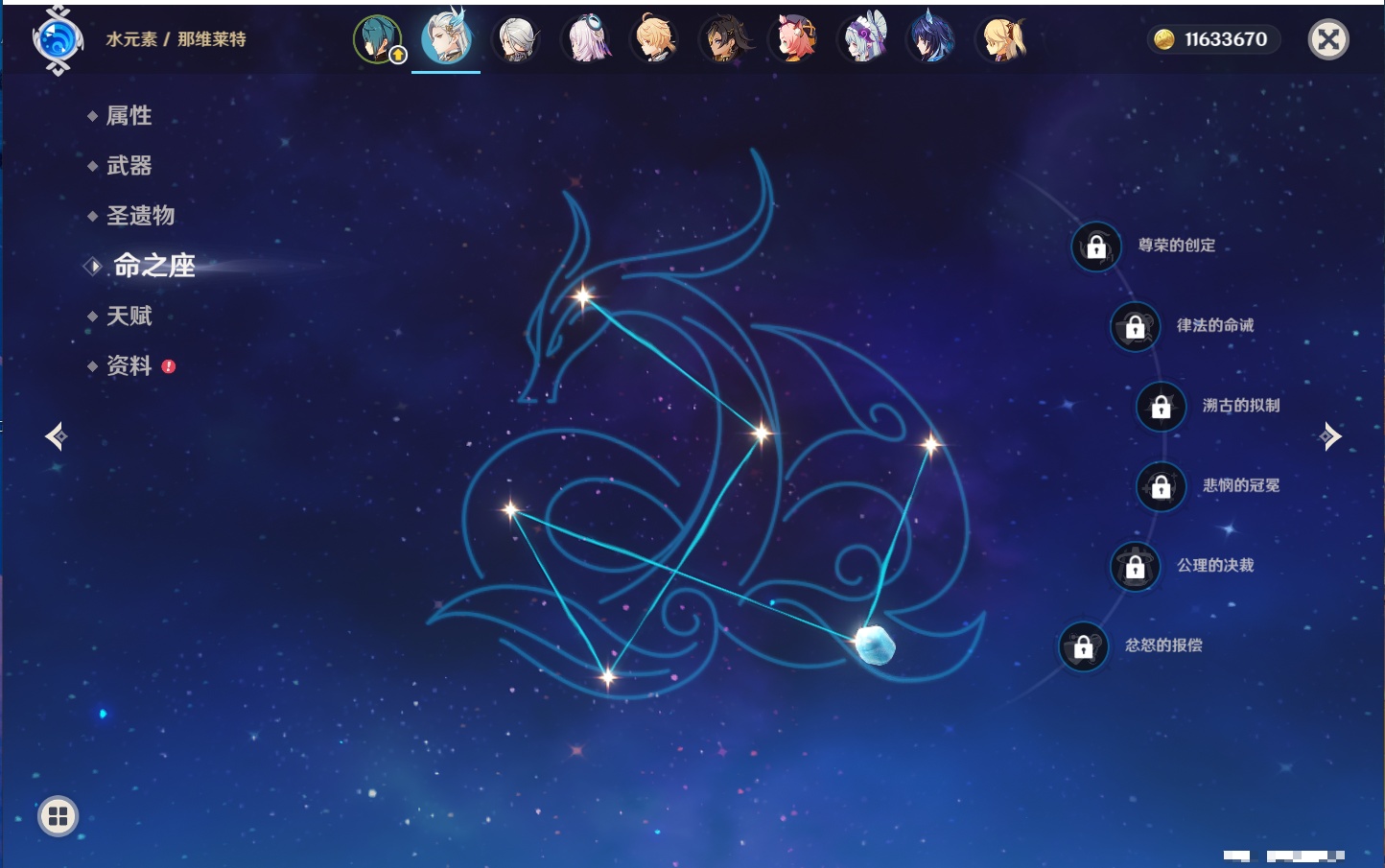Click the lock icon for 溯古的拟制

(x=1161, y=407)
